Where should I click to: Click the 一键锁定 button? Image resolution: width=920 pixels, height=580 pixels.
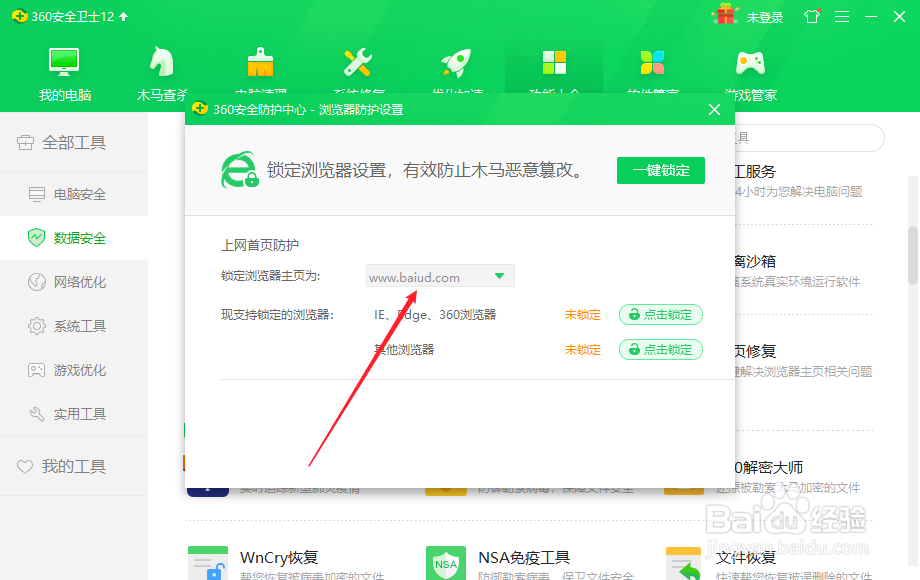point(661,171)
